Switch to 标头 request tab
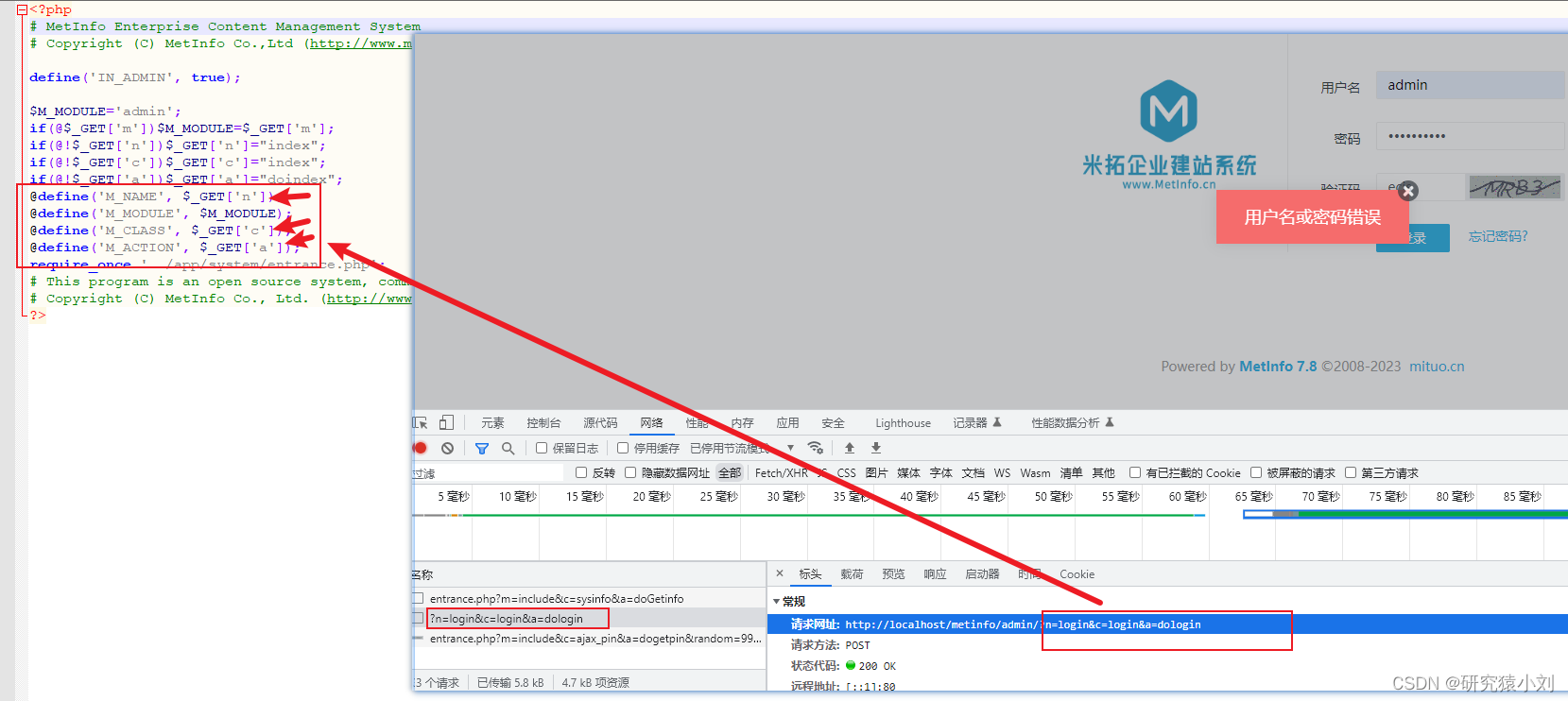1568x701 pixels. (x=810, y=574)
